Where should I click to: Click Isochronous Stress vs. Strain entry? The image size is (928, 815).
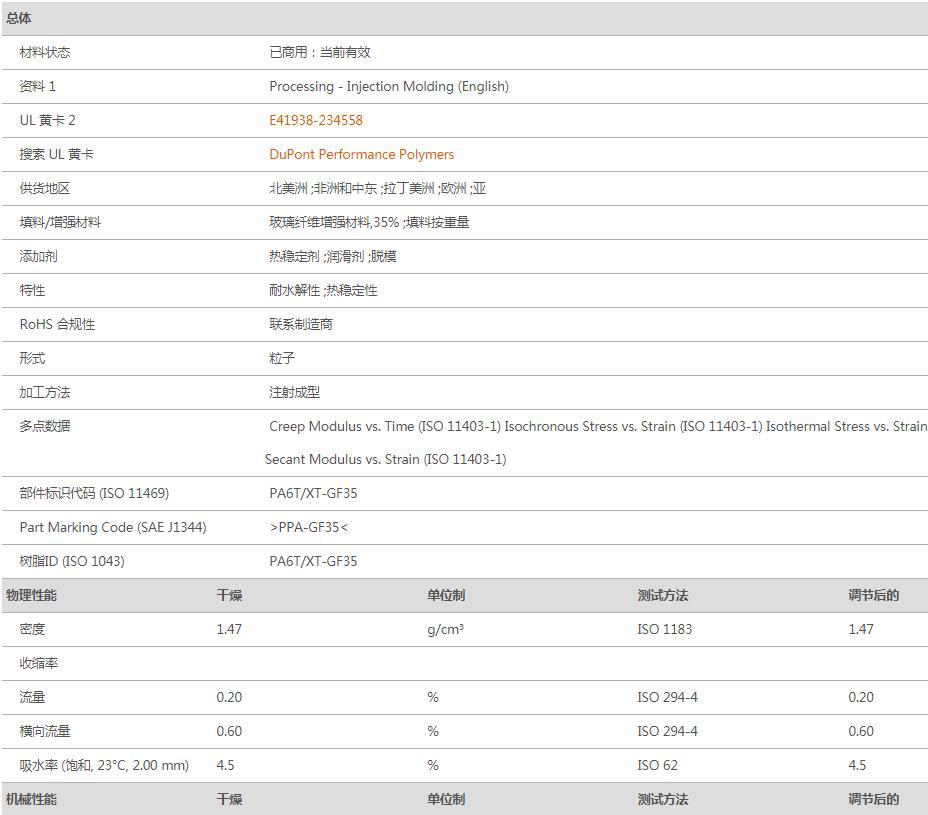(x=632, y=426)
